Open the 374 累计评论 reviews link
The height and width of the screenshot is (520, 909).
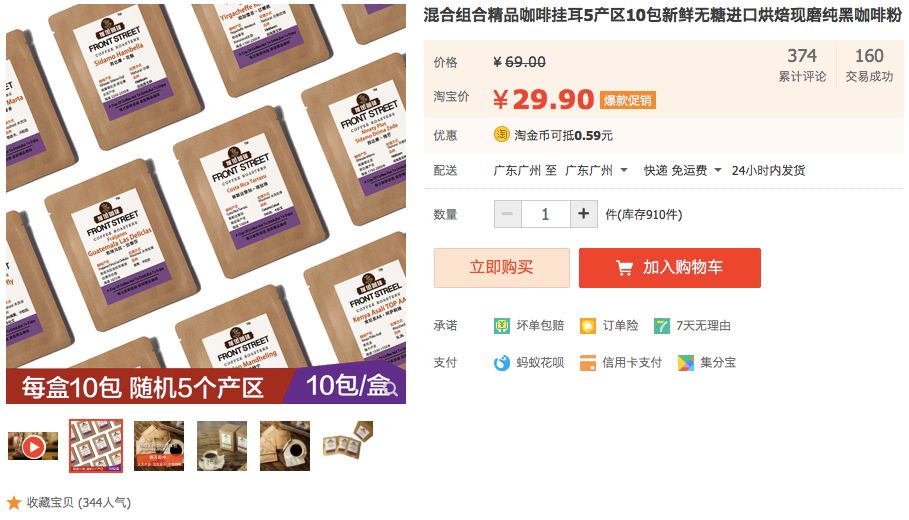click(x=802, y=65)
